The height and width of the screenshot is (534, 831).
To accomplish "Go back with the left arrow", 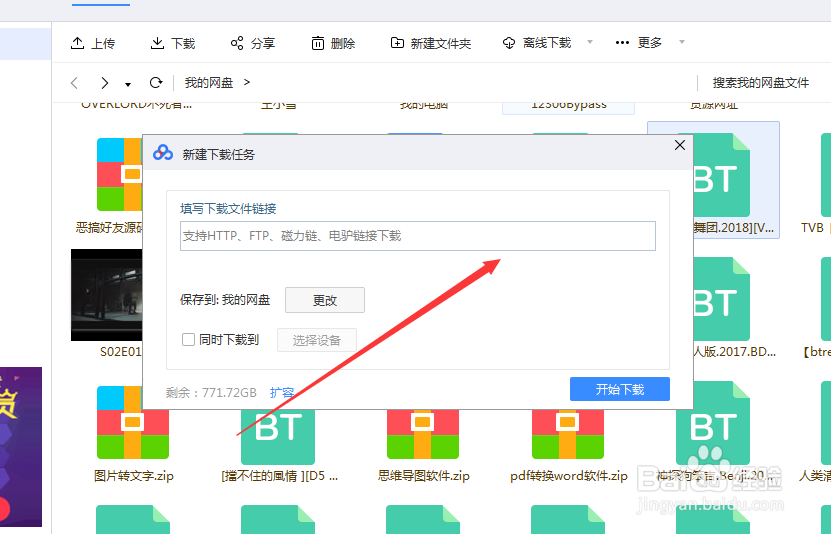I will (74, 83).
